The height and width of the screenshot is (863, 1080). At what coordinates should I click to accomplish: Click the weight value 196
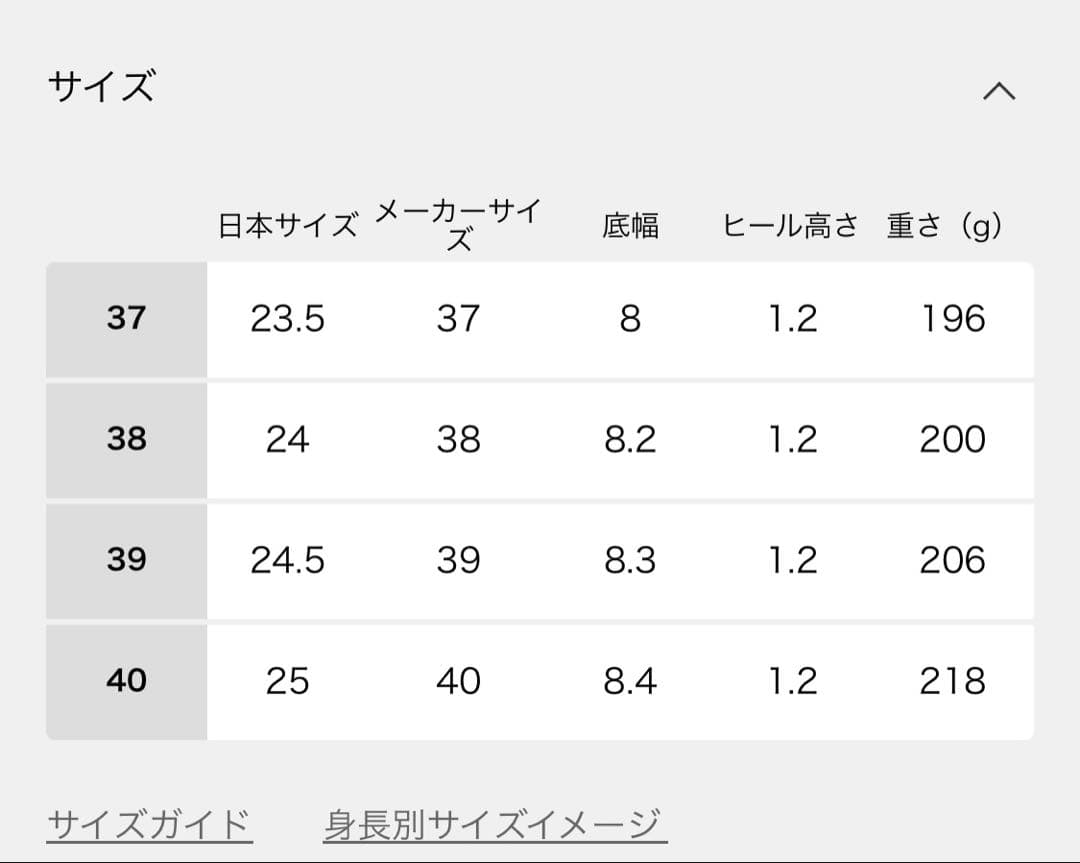pos(952,318)
